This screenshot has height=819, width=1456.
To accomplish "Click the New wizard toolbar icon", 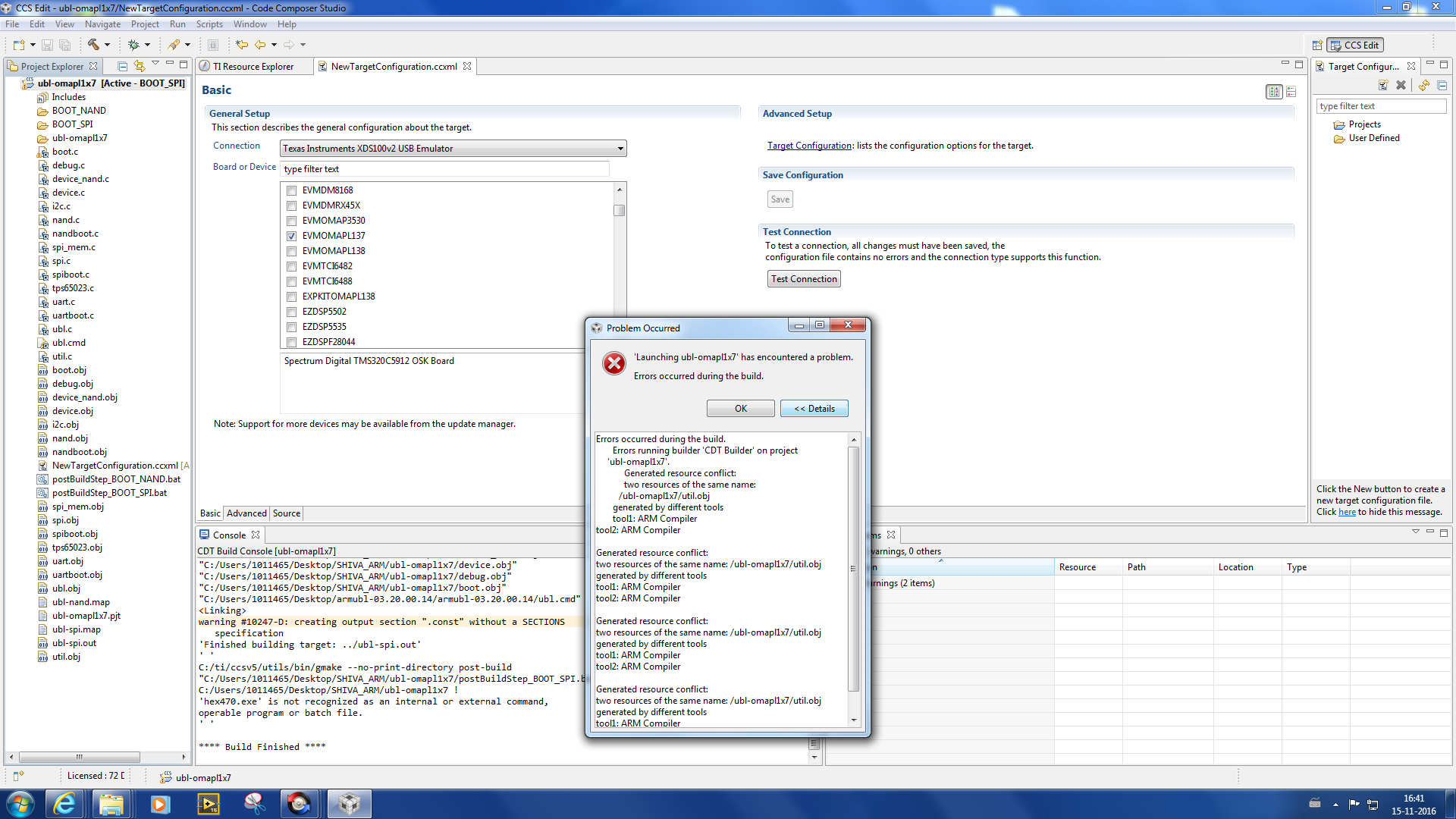I will 19,45.
